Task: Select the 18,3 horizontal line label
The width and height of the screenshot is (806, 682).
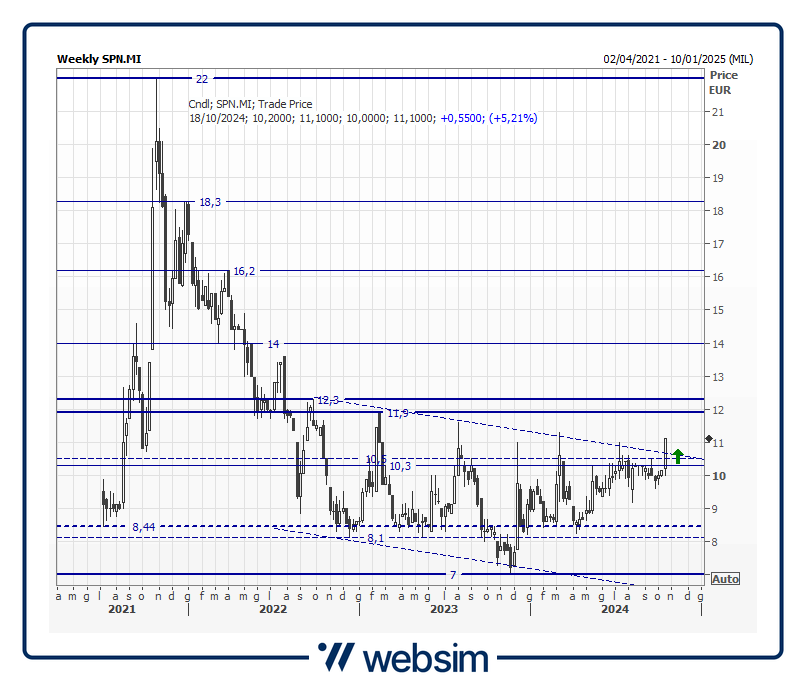Action: [x=210, y=202]
